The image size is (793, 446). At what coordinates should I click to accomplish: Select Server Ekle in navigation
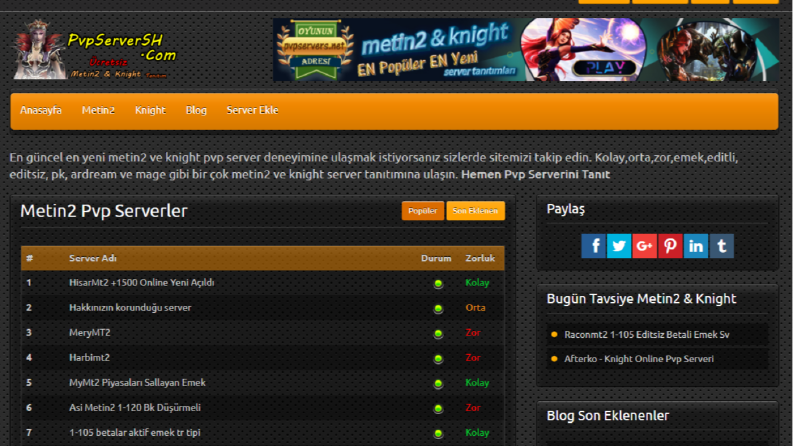coord(252,110)
